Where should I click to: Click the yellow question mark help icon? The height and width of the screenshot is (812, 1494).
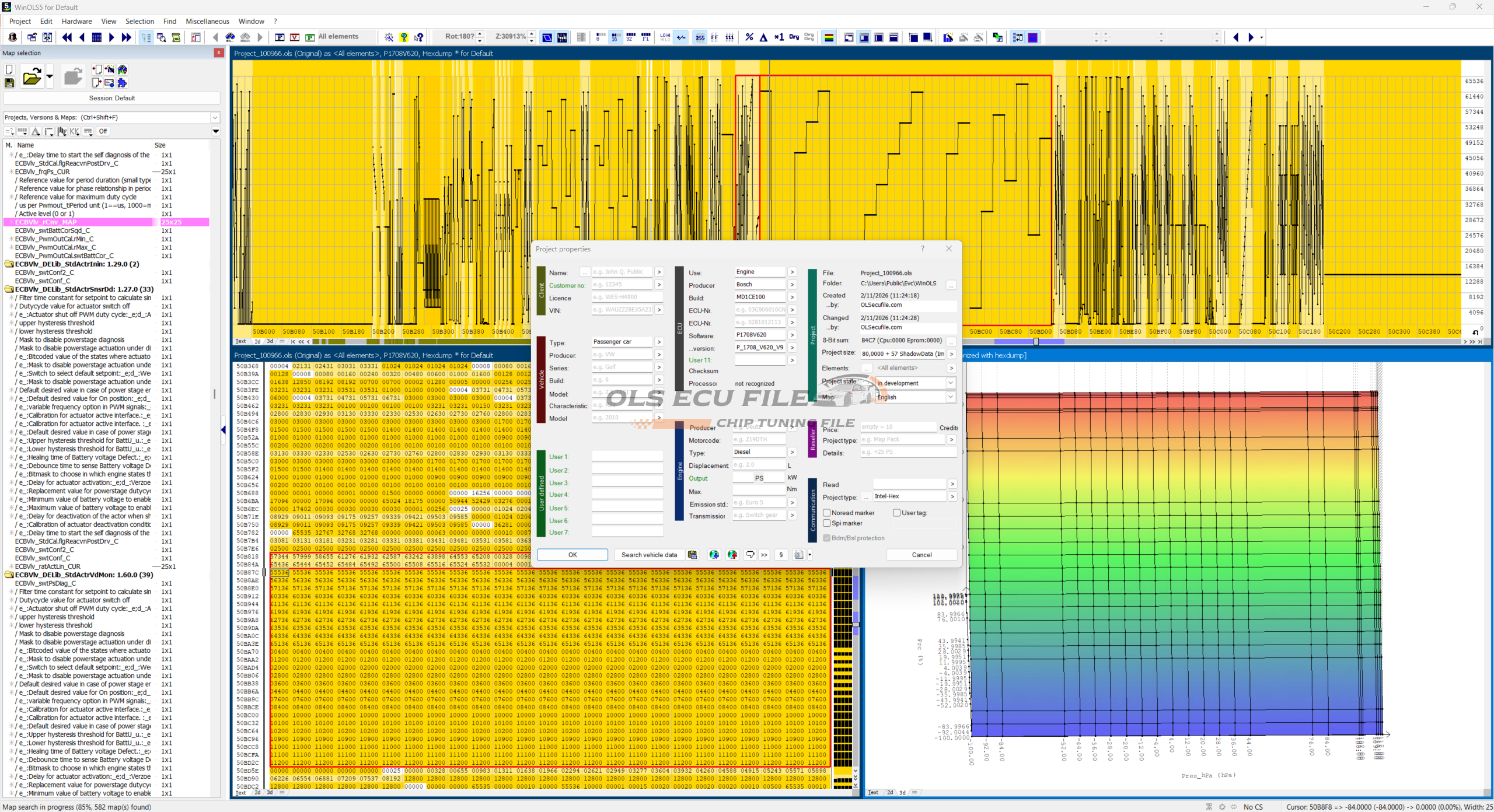403,37
